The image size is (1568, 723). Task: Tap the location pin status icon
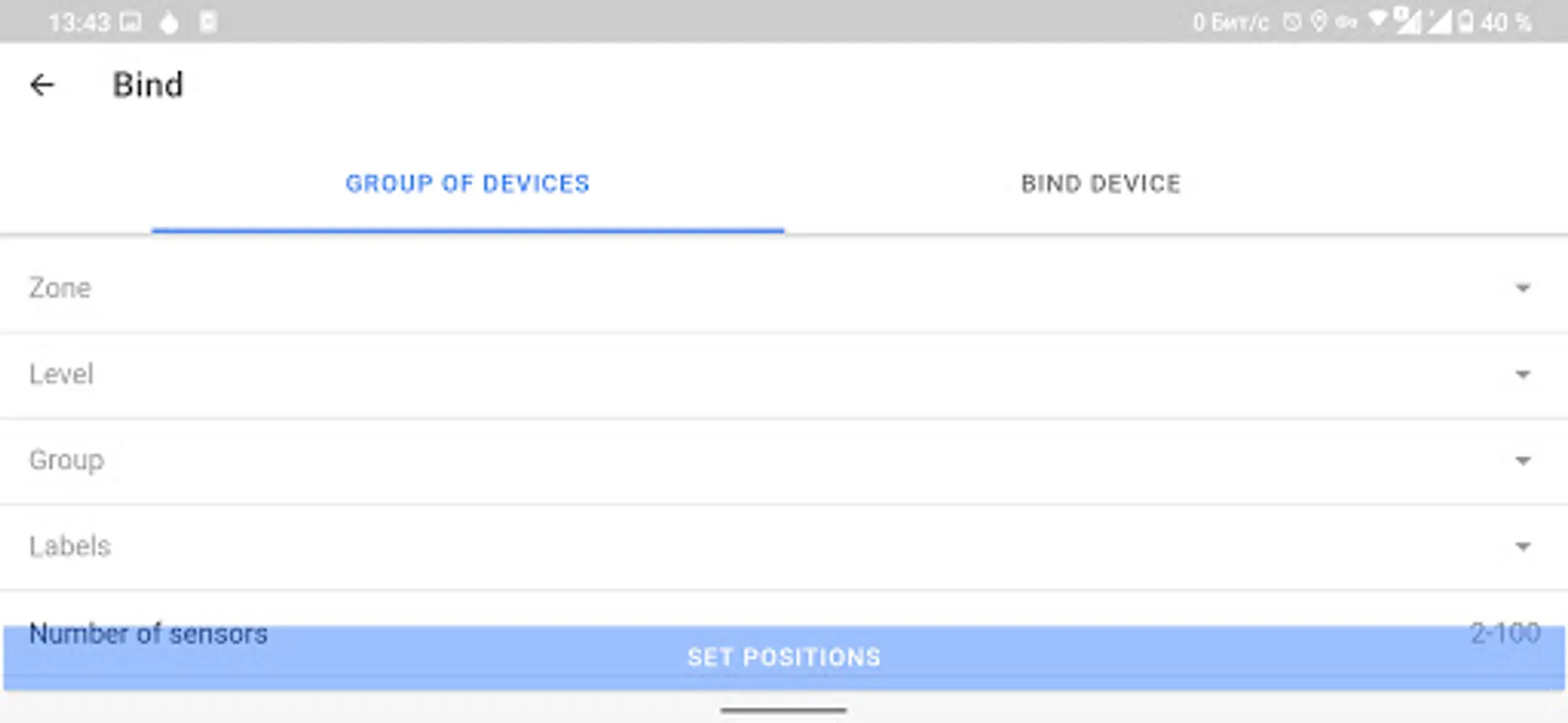tap(1318, 22)
